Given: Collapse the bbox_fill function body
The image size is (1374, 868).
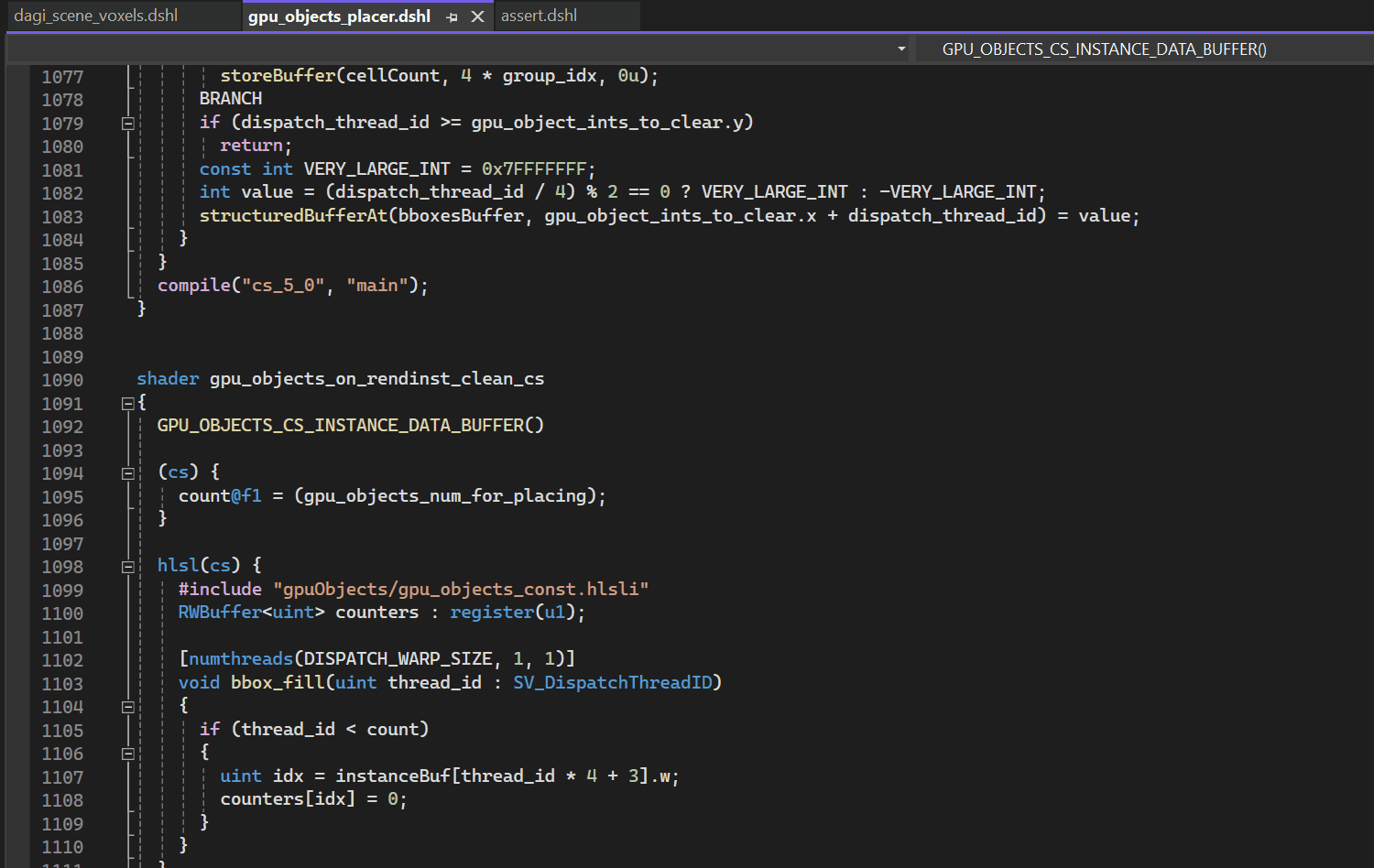Looking at the screenshot, I should pos(128,706).
